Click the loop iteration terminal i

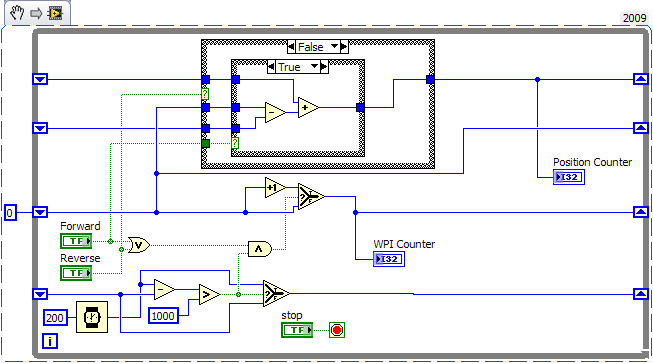pyautogui.click(x=50, y=341)
